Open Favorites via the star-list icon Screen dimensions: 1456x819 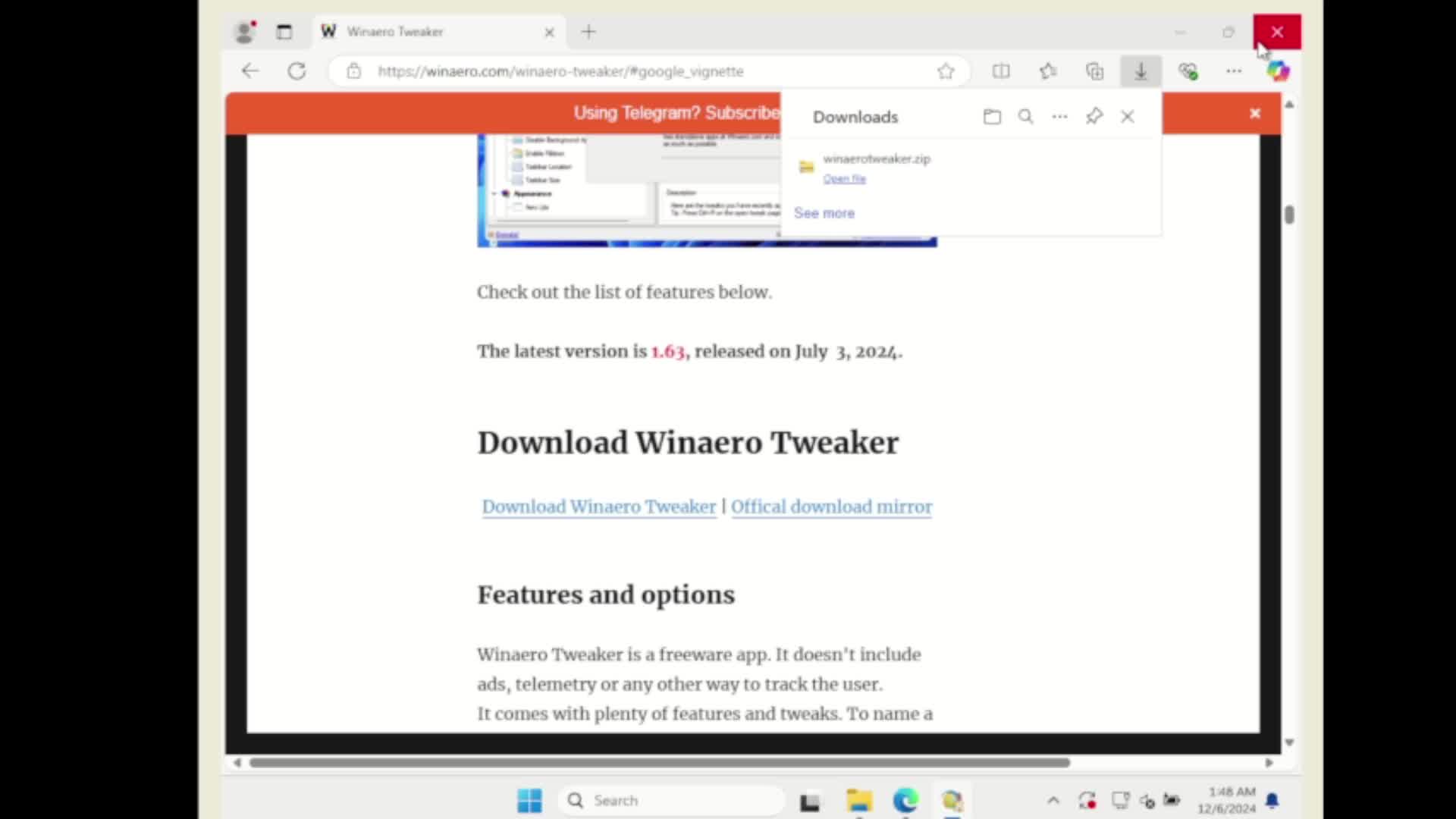[1048, 71]
